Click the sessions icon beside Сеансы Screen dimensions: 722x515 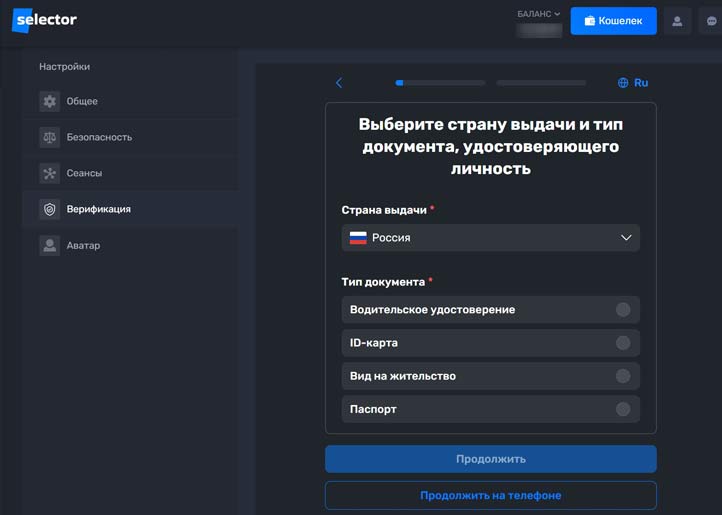50,173
